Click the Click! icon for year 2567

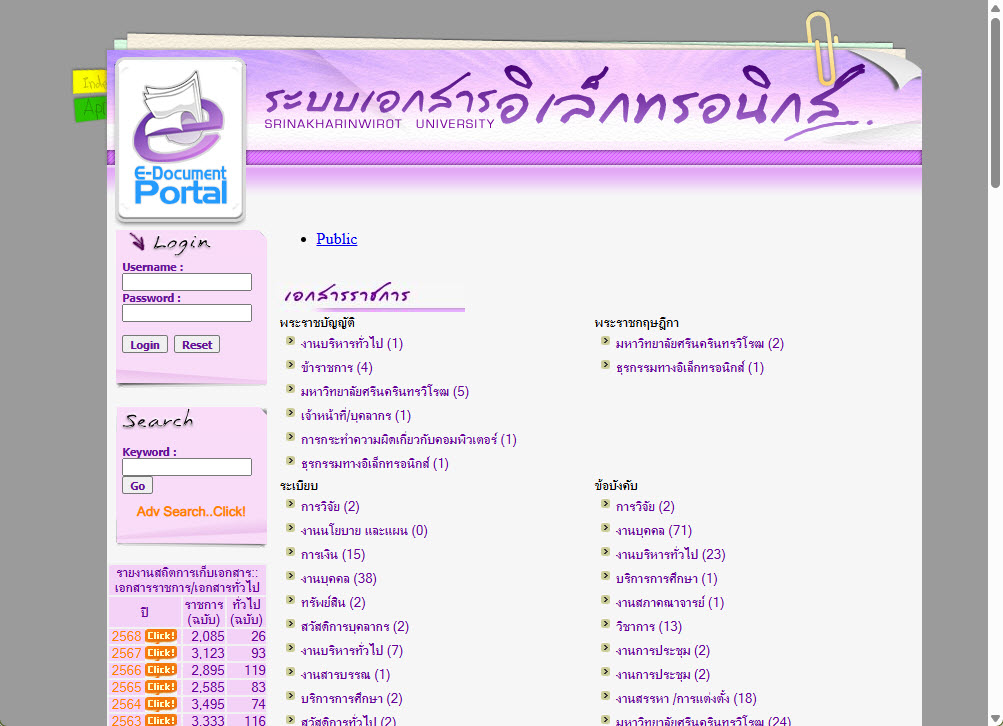tap(161, 653)
